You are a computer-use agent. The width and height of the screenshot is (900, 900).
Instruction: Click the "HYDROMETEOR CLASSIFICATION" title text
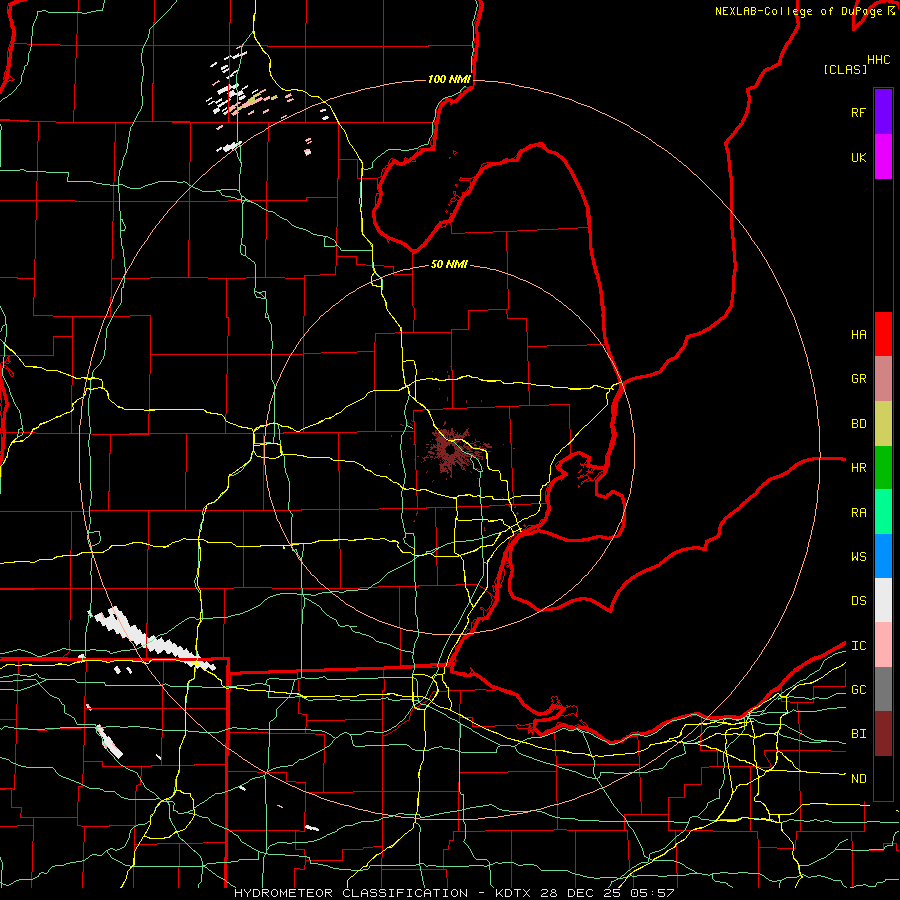pyautogui.click(x=351, y=893)
